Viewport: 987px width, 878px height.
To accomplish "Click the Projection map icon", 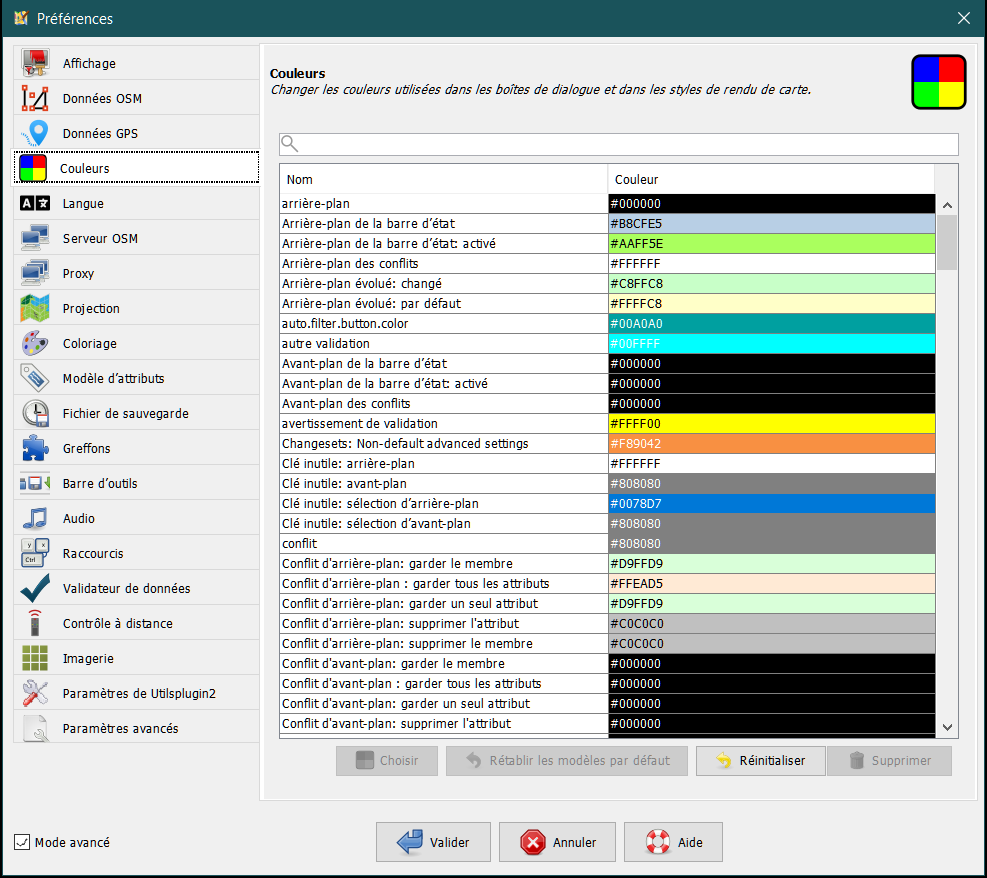I will point(35,309).
